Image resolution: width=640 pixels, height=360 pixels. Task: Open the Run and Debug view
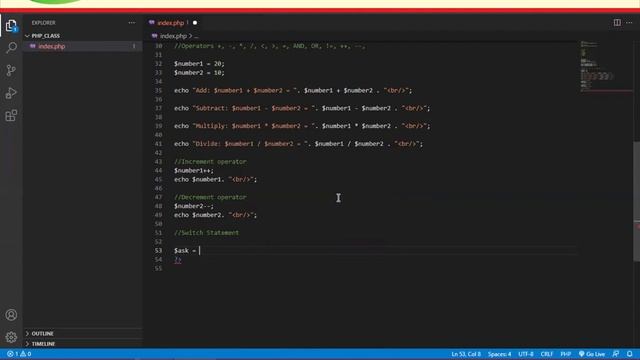point(11,93)
